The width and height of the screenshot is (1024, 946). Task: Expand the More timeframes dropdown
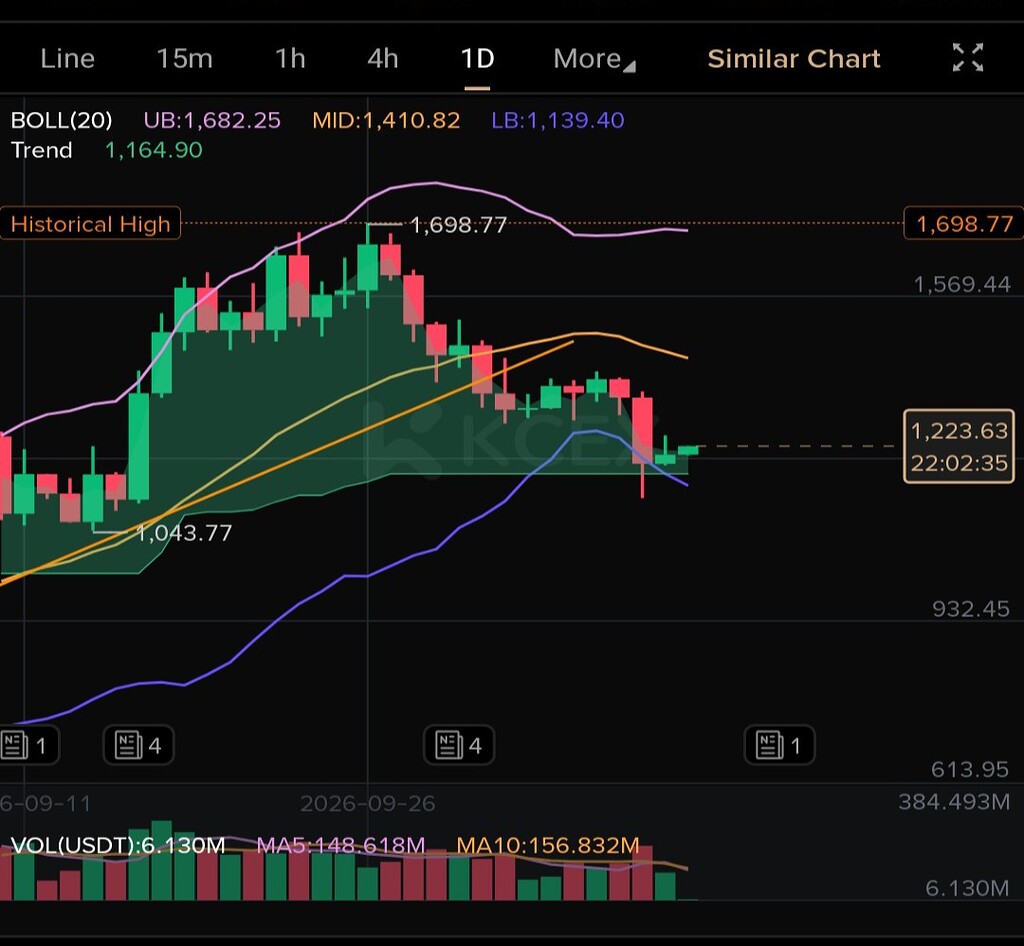point(594,59)
